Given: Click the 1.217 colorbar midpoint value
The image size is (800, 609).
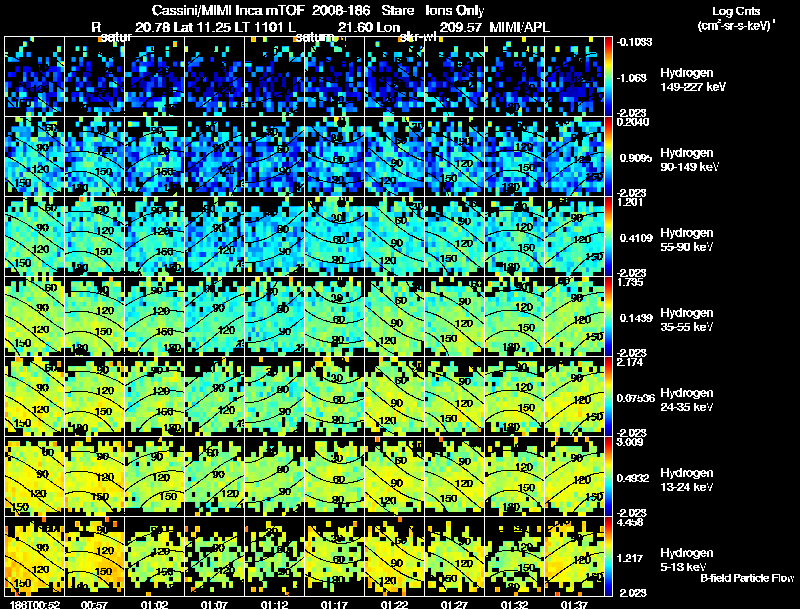Looking at the screenshot, I should click(x=630, y=558).
